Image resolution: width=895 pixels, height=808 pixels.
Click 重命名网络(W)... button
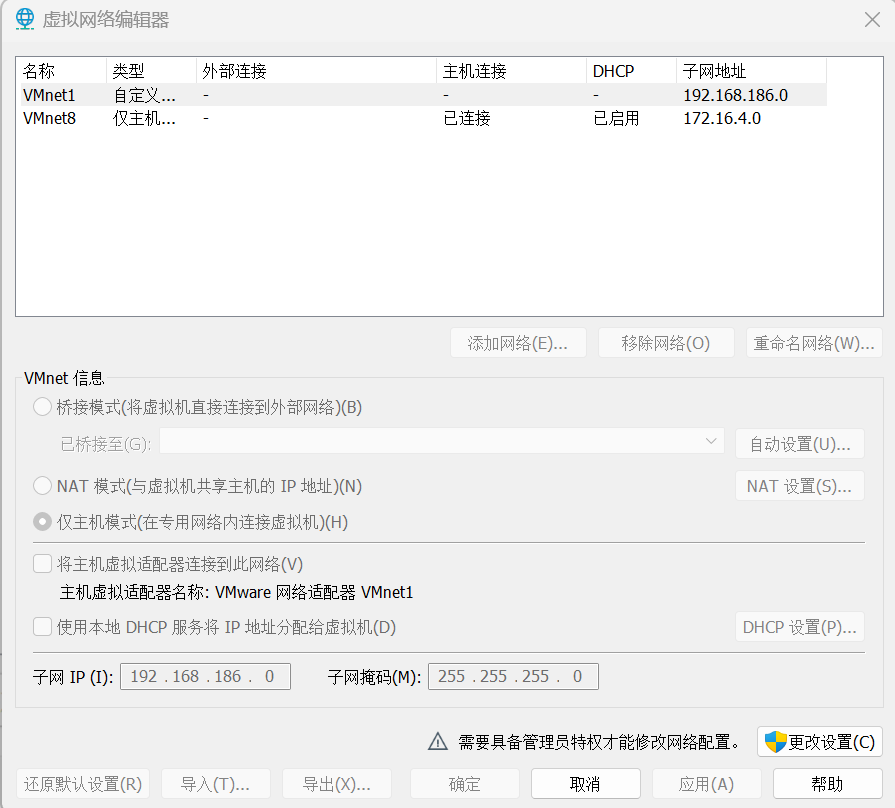(x=815, y=343)
